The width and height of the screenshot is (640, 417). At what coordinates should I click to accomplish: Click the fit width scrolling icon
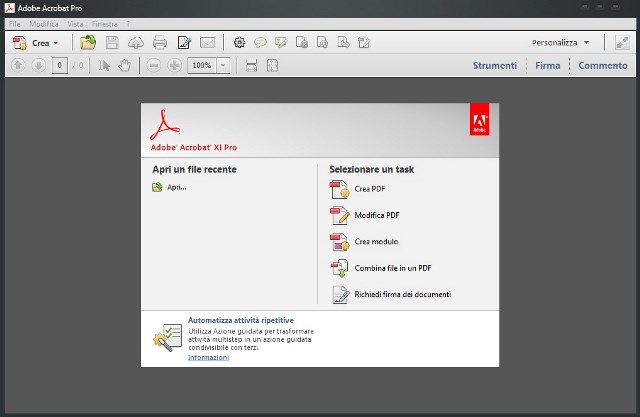click(251, 65)
